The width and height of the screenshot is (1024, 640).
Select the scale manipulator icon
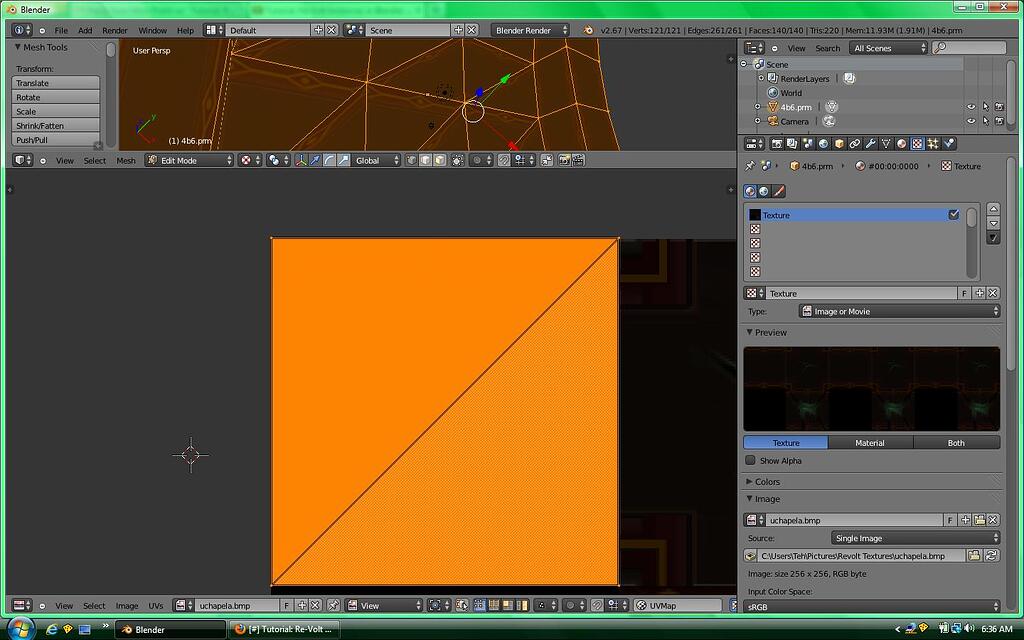point(344,160)
